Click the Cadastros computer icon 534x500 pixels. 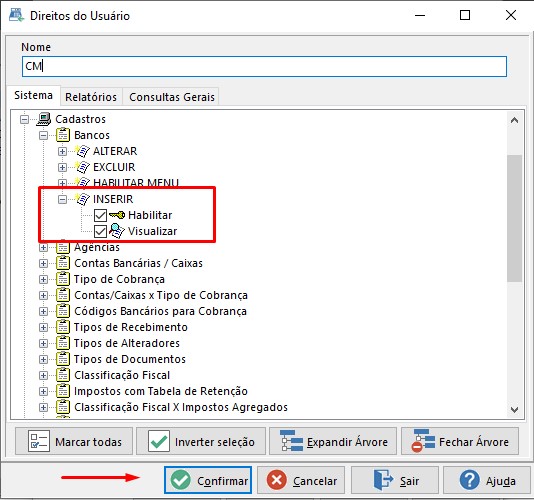[44, 119]
